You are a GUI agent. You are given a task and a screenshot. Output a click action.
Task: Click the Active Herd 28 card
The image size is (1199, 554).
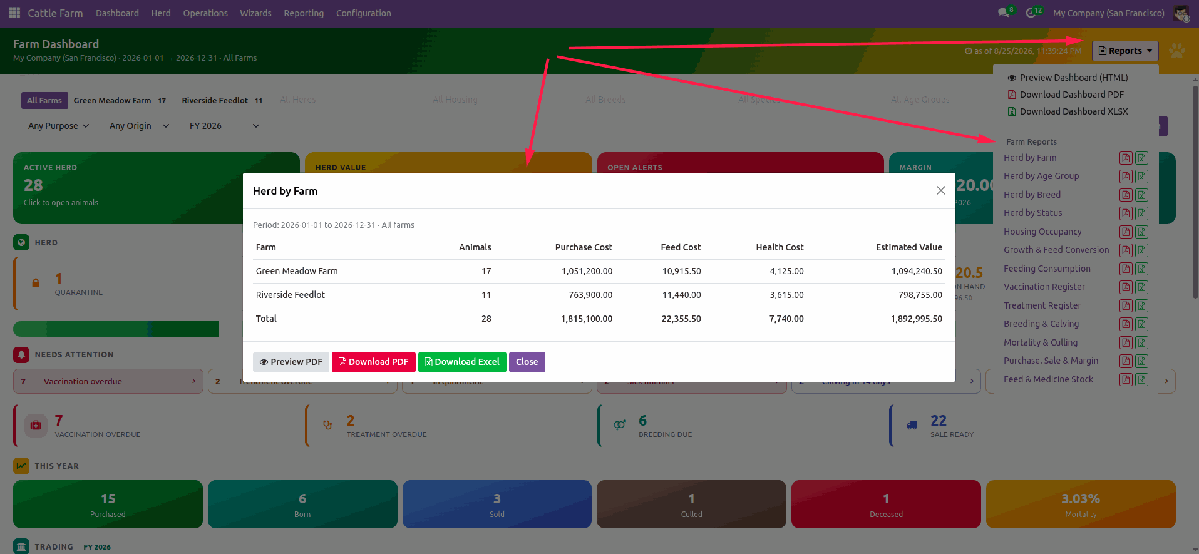pos(156,188)
